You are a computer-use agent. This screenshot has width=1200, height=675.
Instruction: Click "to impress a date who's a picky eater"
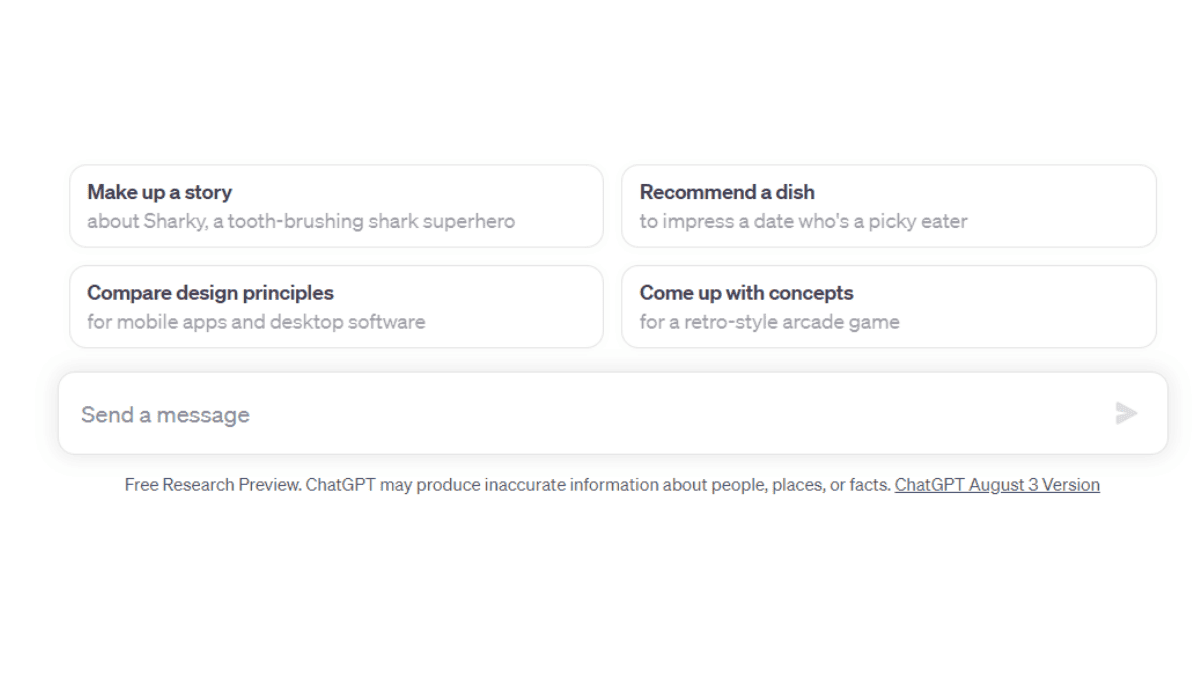803,221
